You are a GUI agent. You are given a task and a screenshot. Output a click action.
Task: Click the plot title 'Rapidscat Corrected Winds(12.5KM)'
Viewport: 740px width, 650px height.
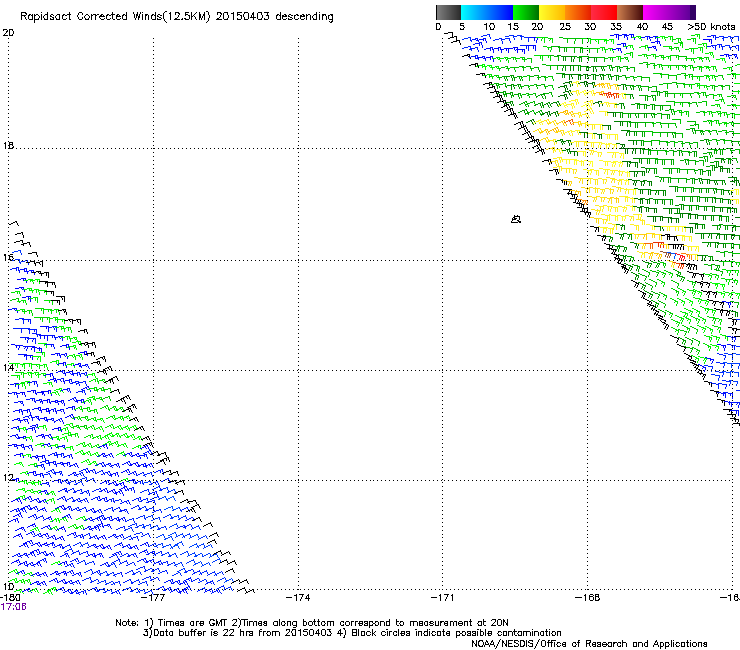tap(115, 17)
